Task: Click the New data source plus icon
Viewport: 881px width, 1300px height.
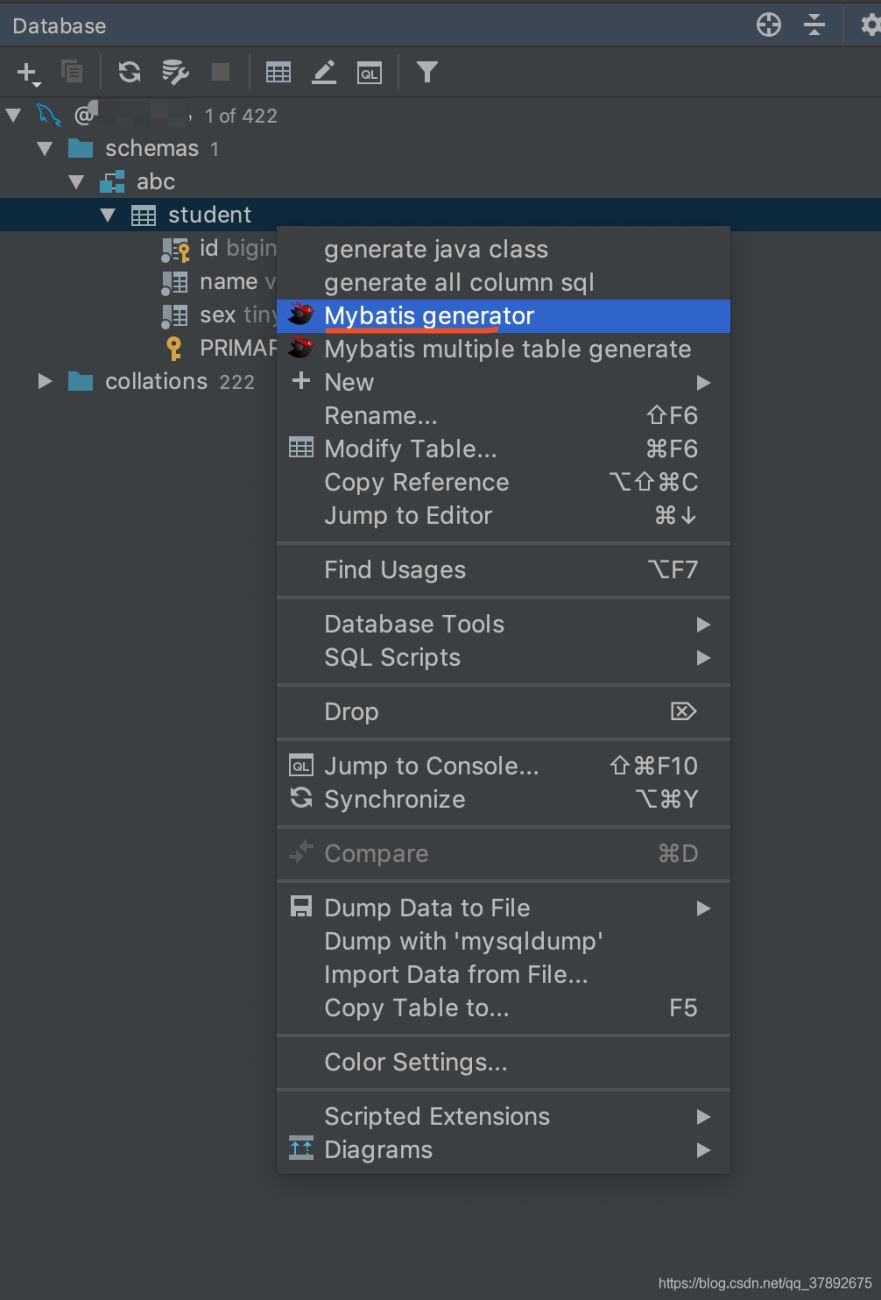Action: click(x=27, y=72)
